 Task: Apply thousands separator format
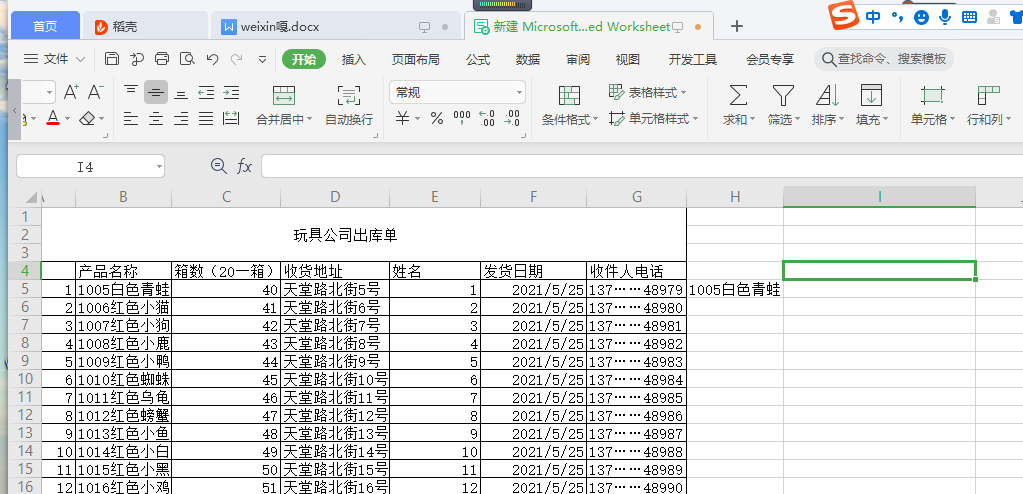(x=462, y=119)
